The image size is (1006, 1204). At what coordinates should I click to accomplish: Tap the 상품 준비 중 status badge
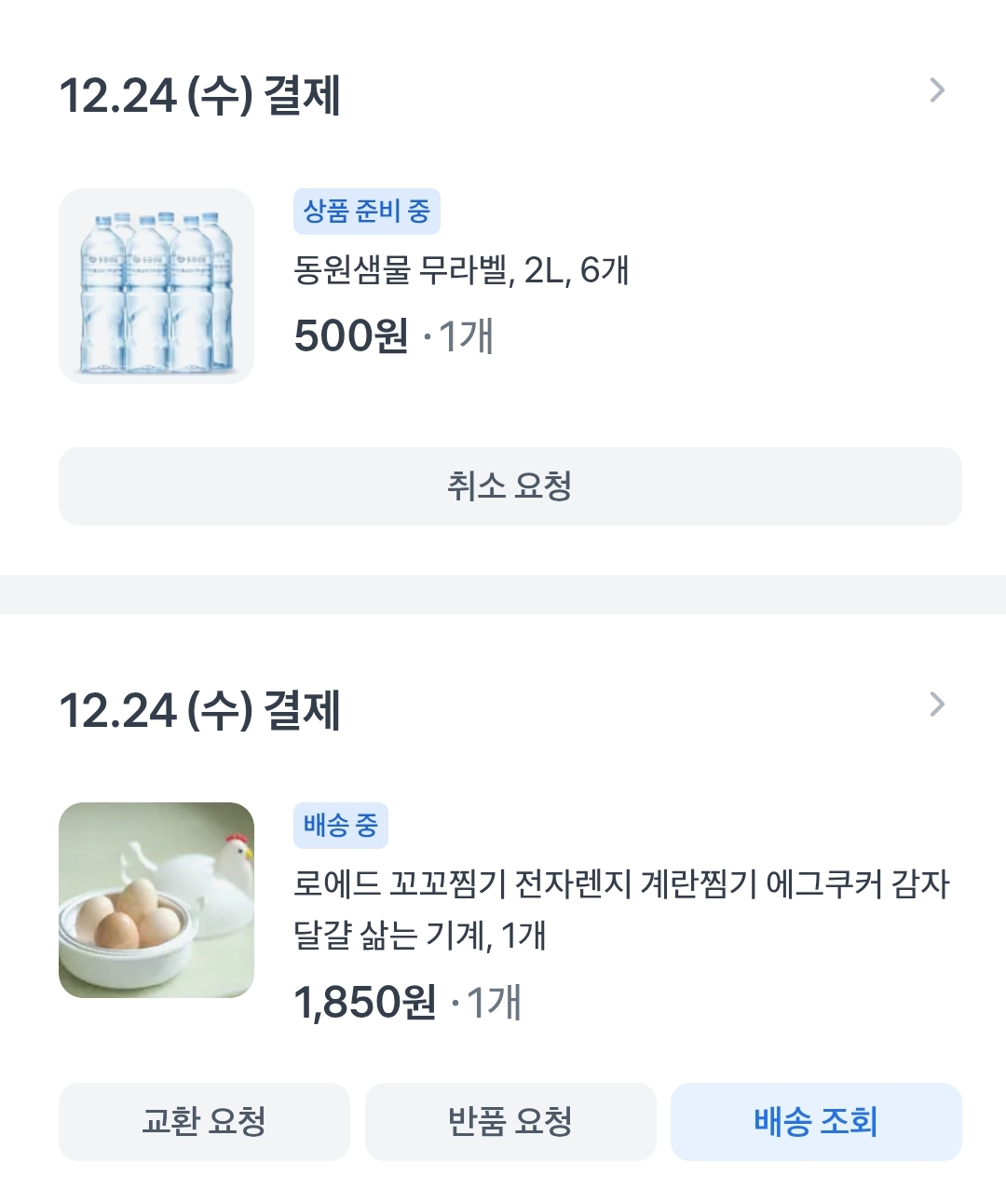coord(367,212)
